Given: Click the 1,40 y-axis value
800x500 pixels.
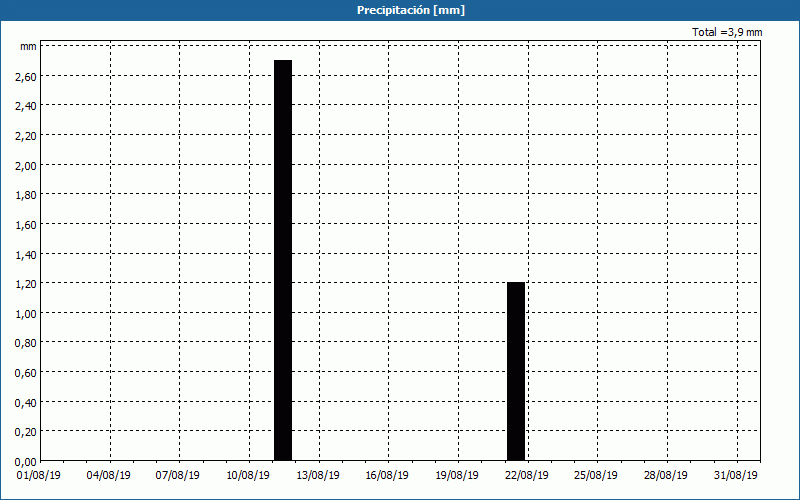Looking at the screenshot, I should point(26,255).
